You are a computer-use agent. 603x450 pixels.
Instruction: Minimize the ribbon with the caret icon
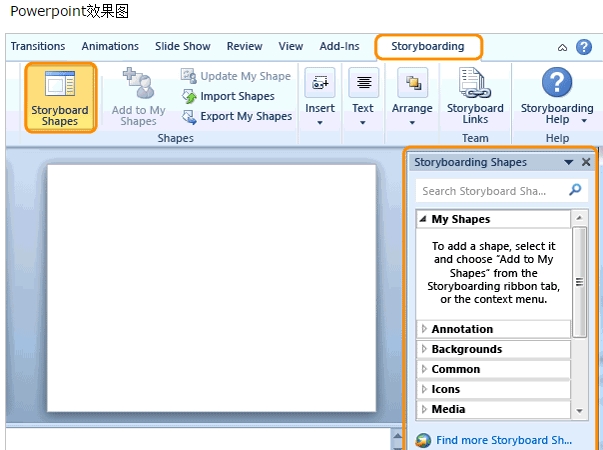(562, 48)
